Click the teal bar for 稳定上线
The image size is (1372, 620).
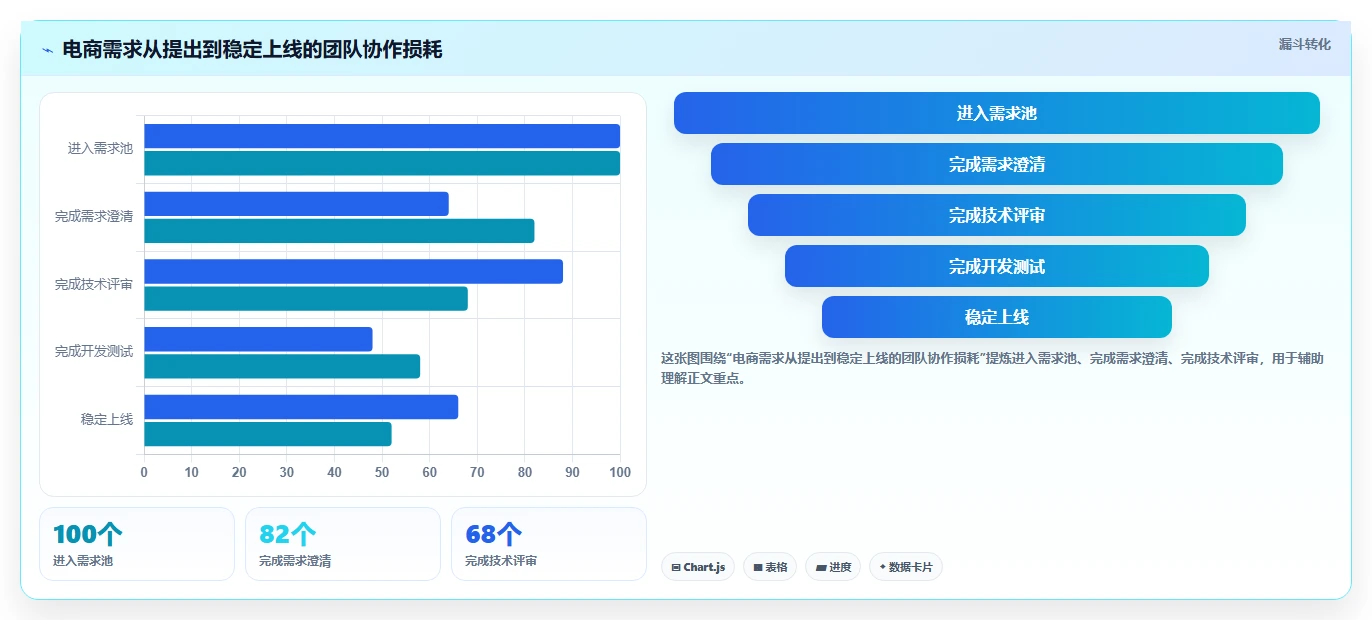(268, 434)
